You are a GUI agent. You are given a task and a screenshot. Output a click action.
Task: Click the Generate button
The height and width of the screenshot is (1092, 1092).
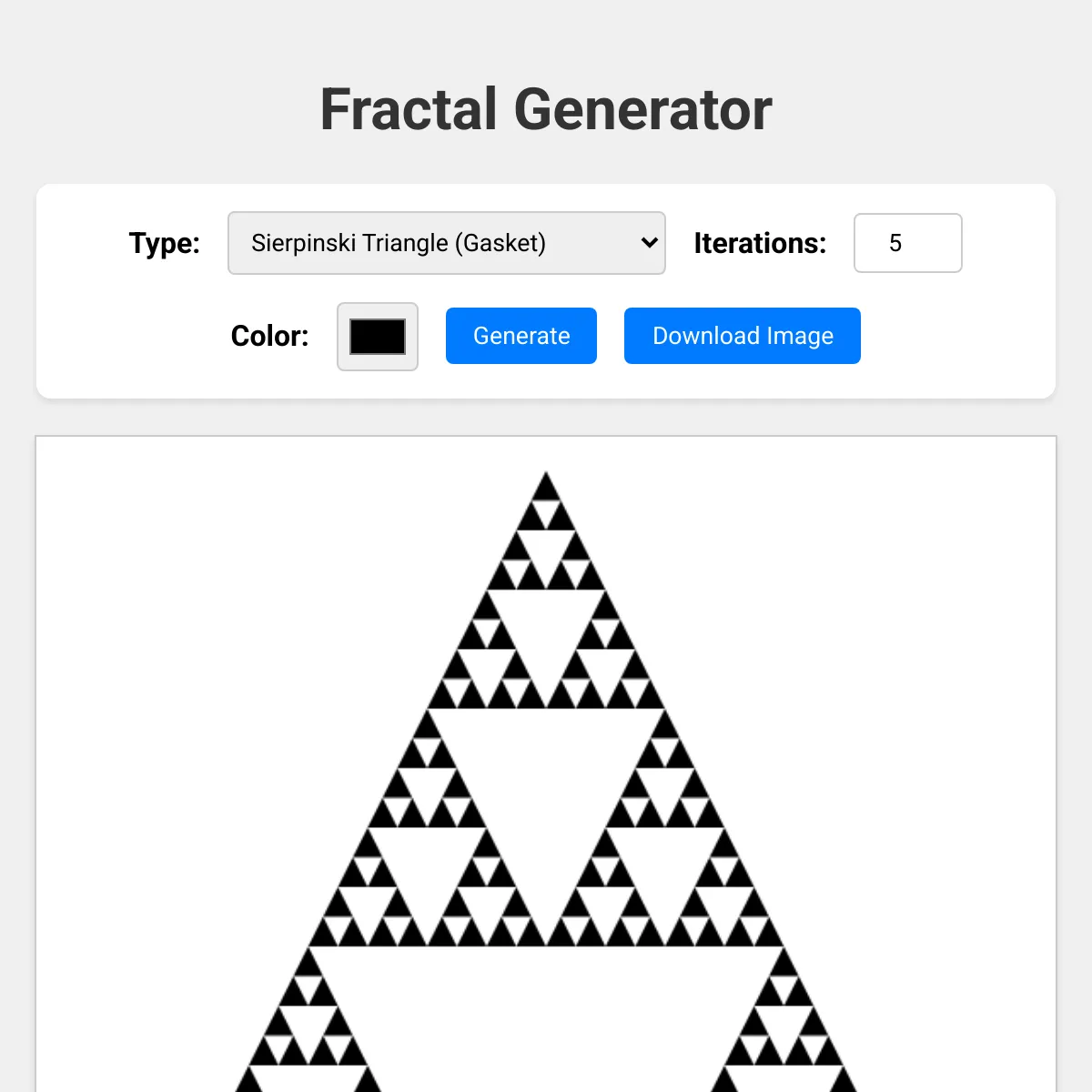pyautogui.click(x=521, y=336)
